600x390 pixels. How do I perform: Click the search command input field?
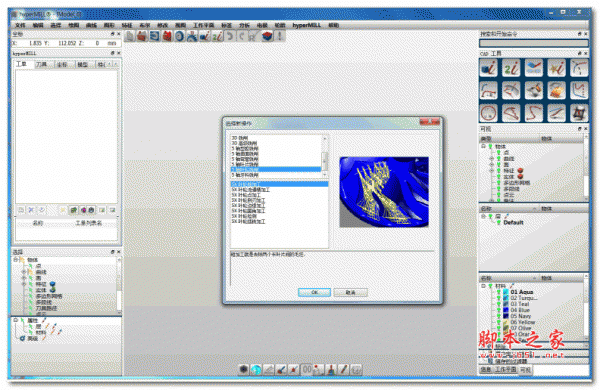[x=533, y=43]
